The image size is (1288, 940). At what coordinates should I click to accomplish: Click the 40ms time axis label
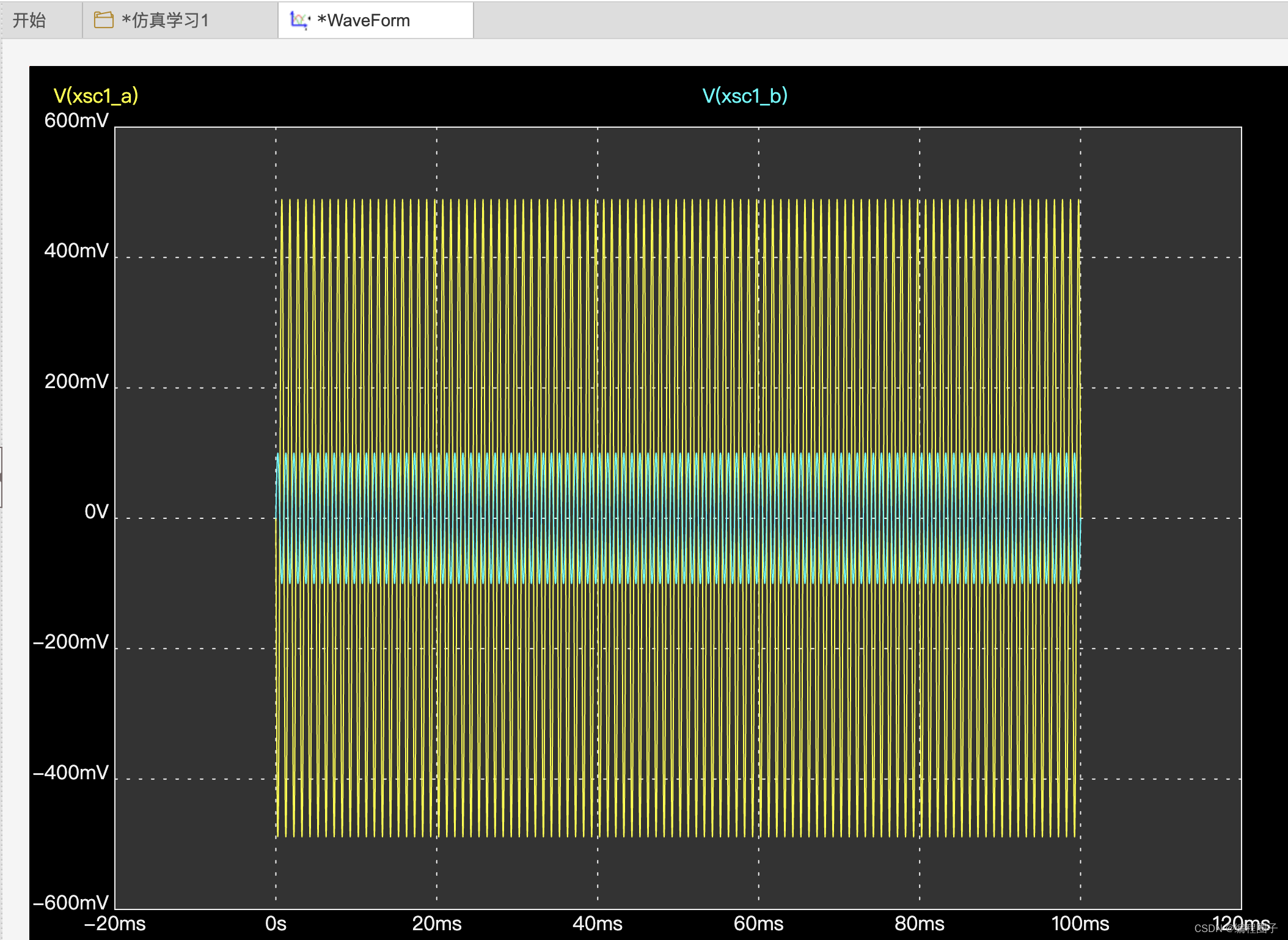pos(597,923)
